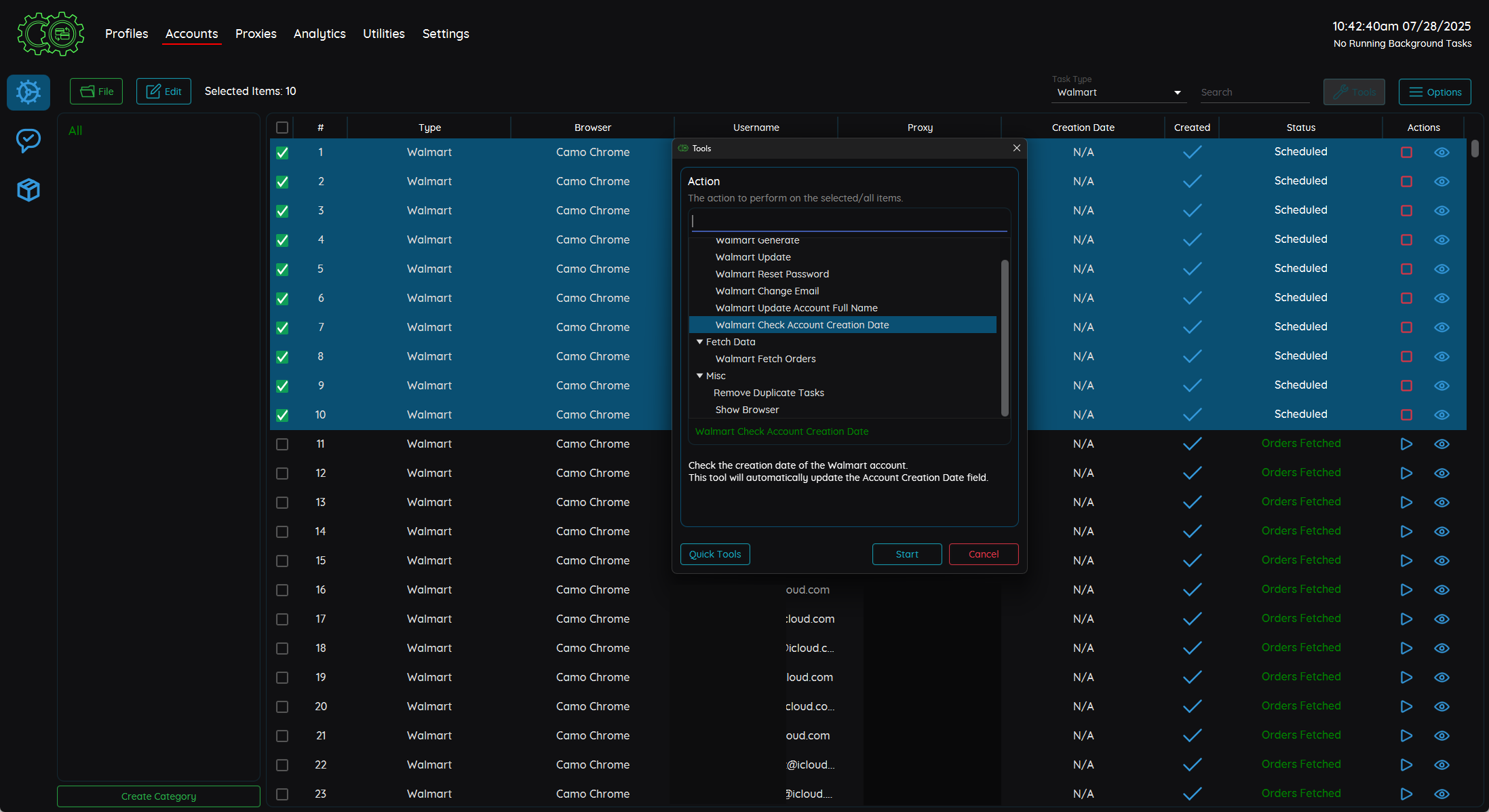Viewport: 1489px width, 812px height.
Task: Click the Start button in Tools dialog
Action: click(x=907, y=554)
